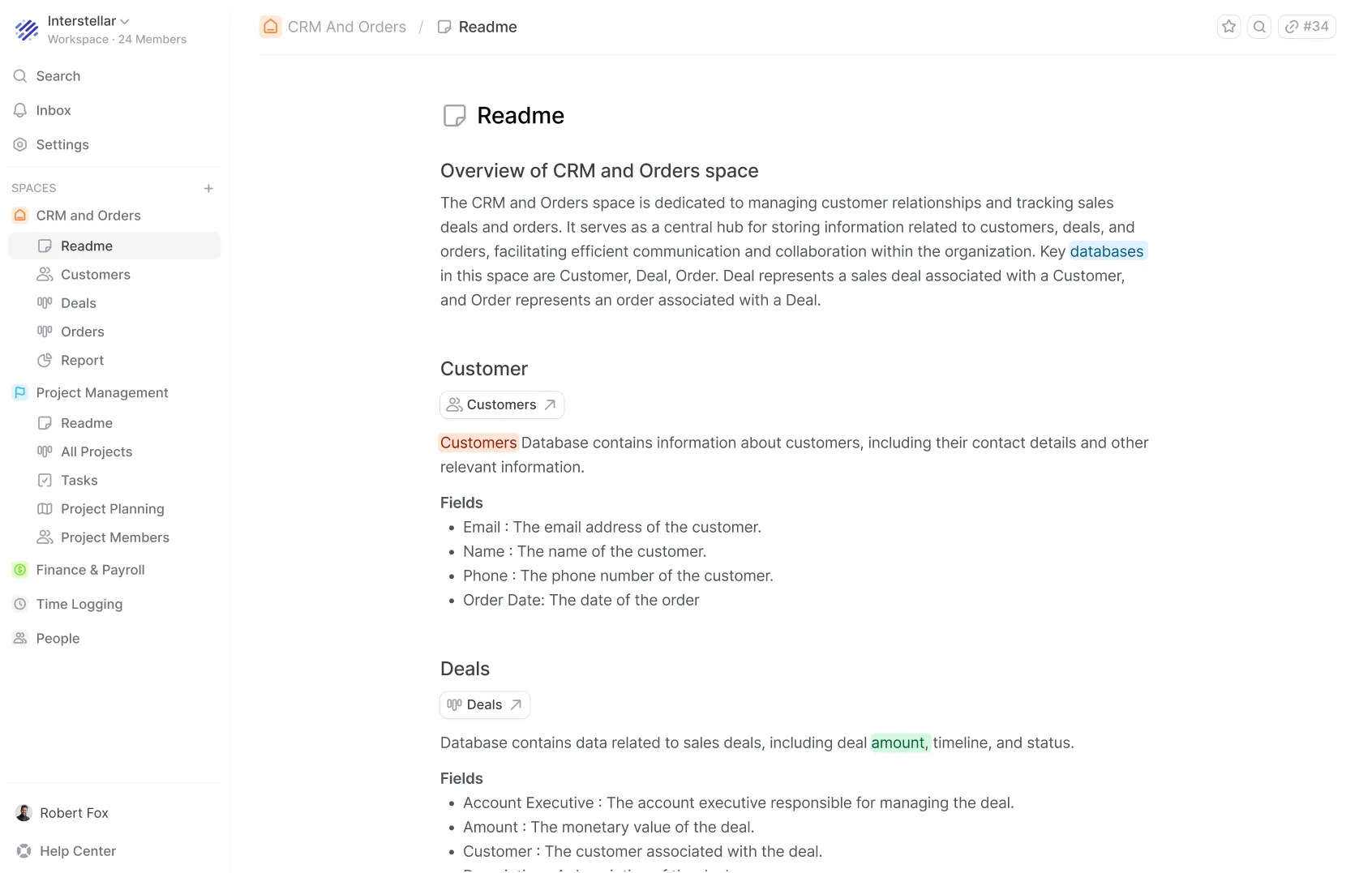Viewport: 1372px width, 873px height.
Task: Expand the Finance & Payroll space
Action: tap(90, 570)
